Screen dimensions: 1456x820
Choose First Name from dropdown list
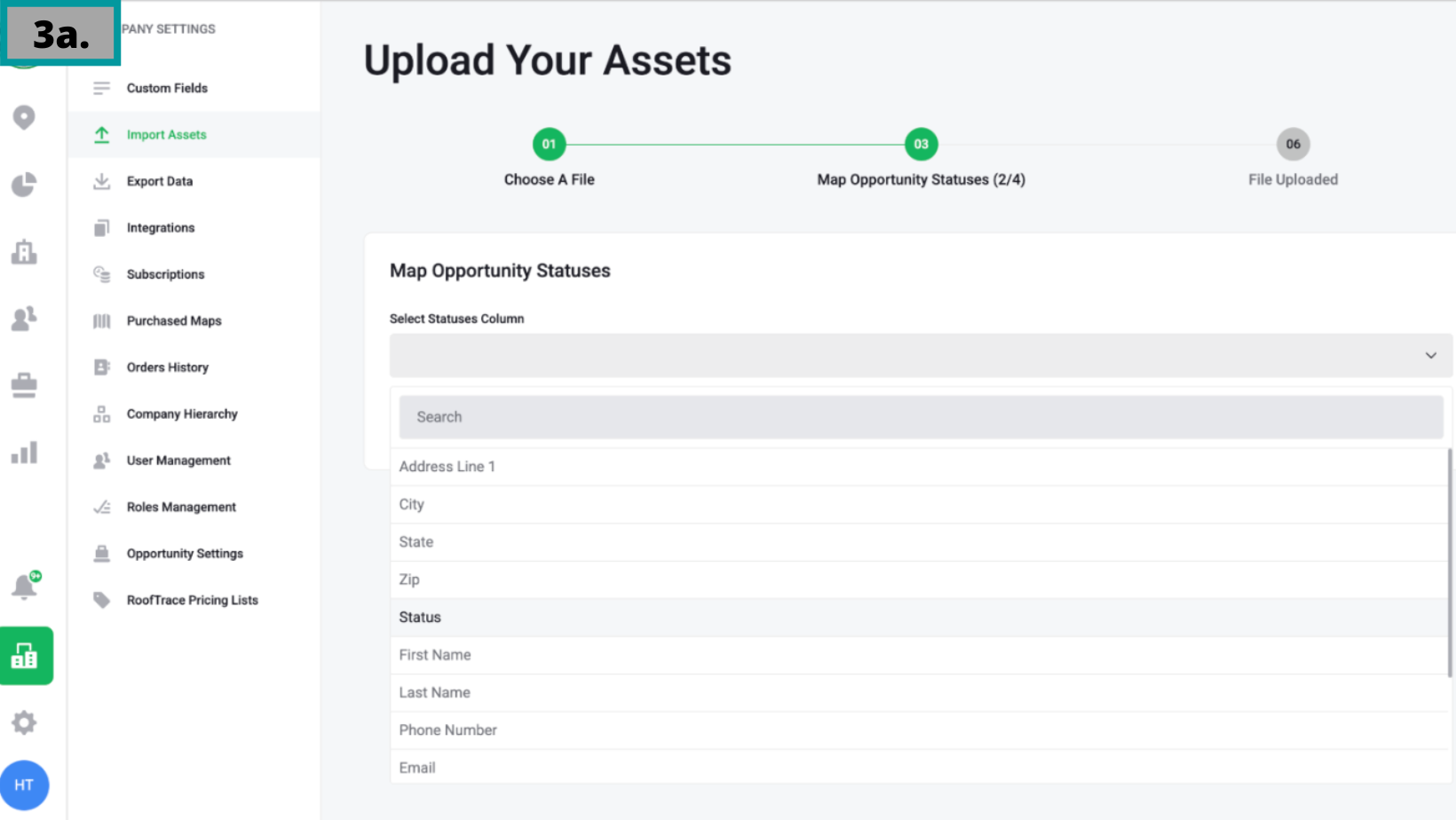919,655
